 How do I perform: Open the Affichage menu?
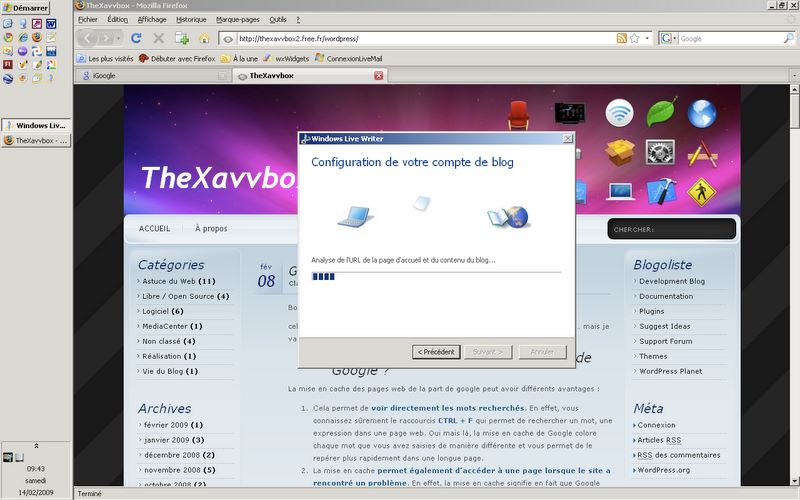tap(152, 19)
